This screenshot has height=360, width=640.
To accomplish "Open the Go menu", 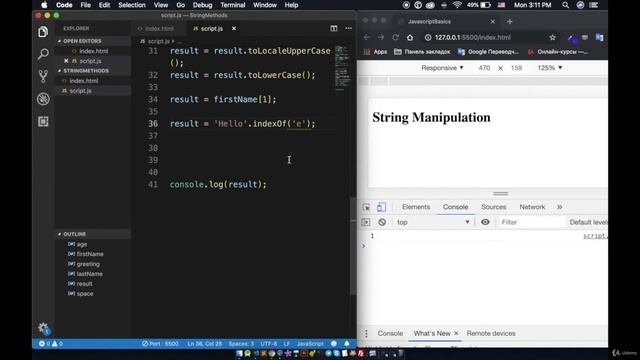I will click(180, 5).
